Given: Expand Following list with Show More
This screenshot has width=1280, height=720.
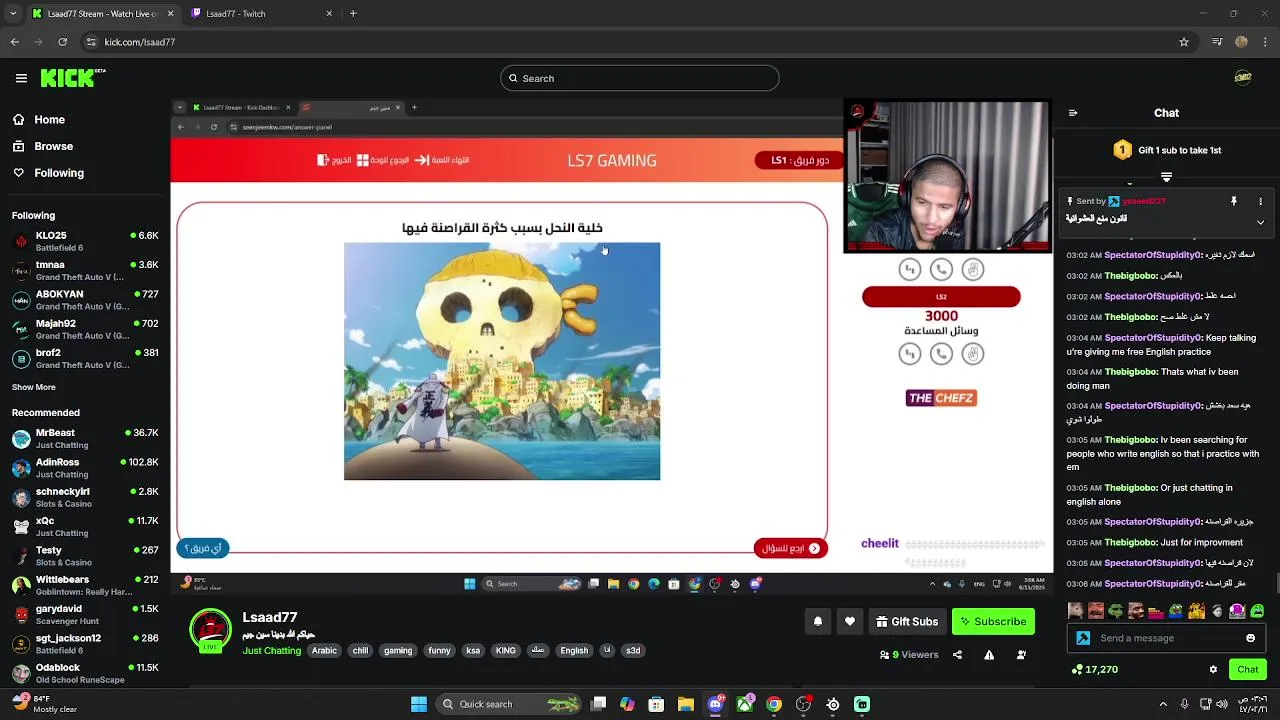Looking at the screenshot, I should point(34,387).
